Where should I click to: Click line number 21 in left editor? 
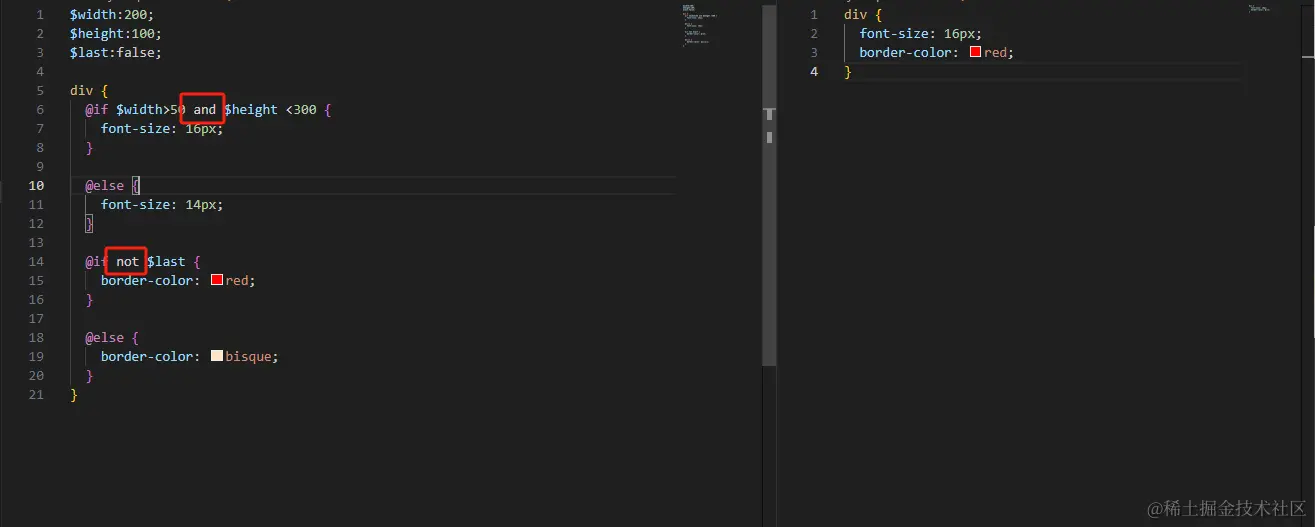36,394
